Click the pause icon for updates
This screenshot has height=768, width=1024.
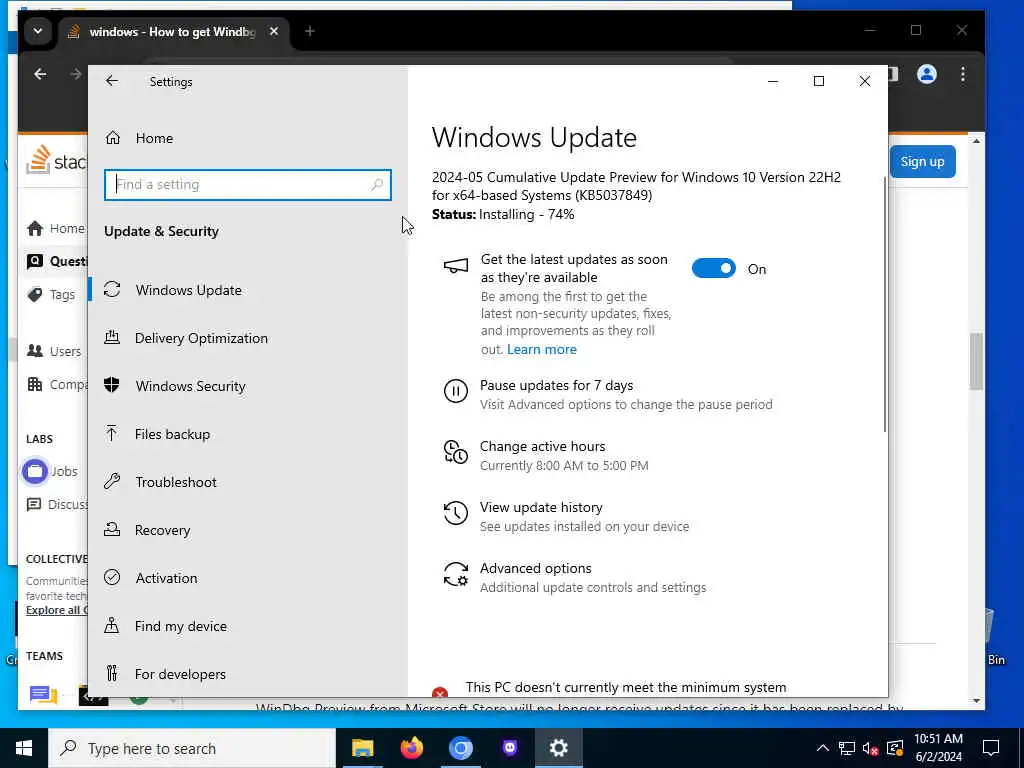456,391
